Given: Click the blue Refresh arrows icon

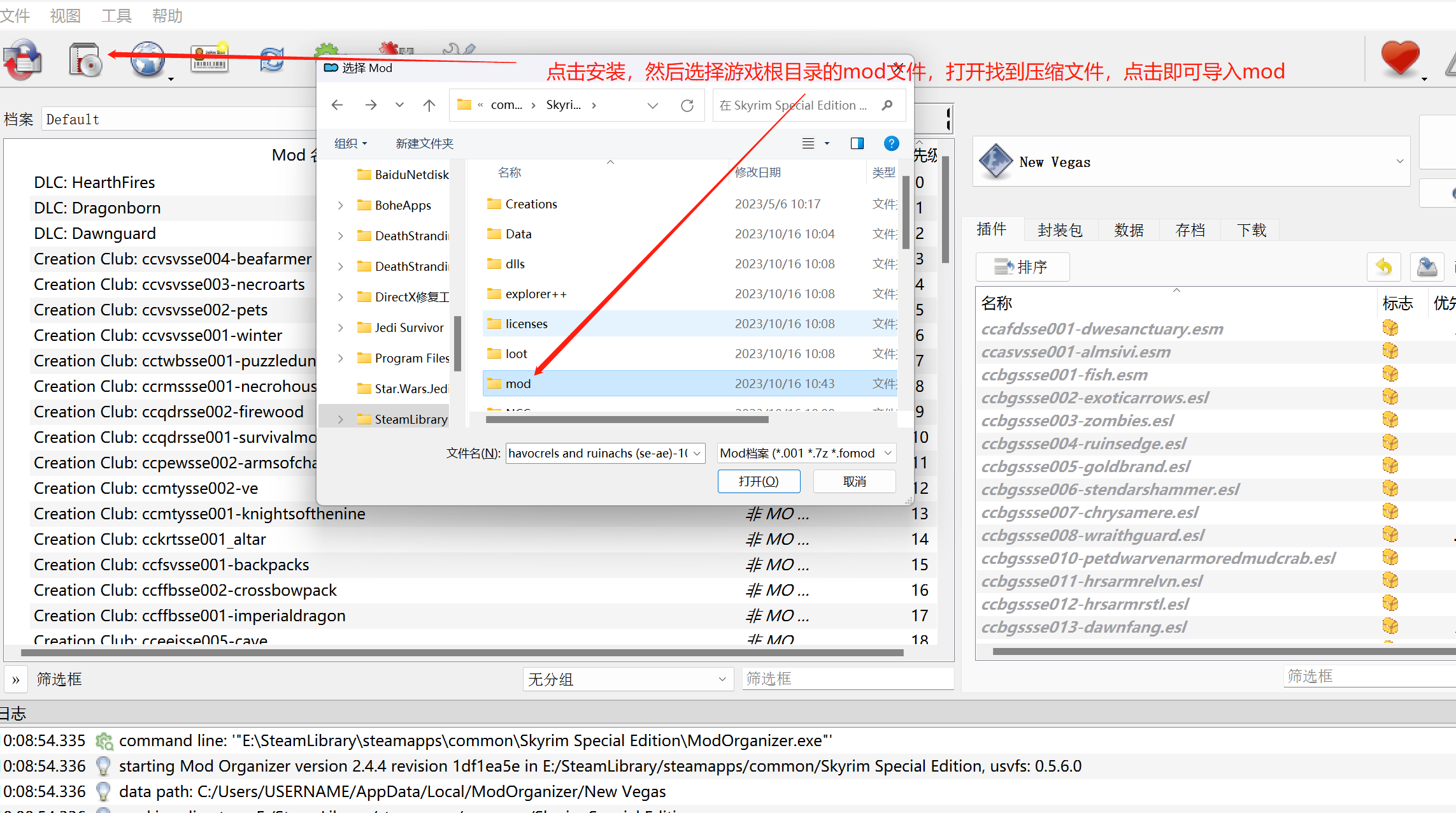Looking at the screenshot, I should [272, 61].
